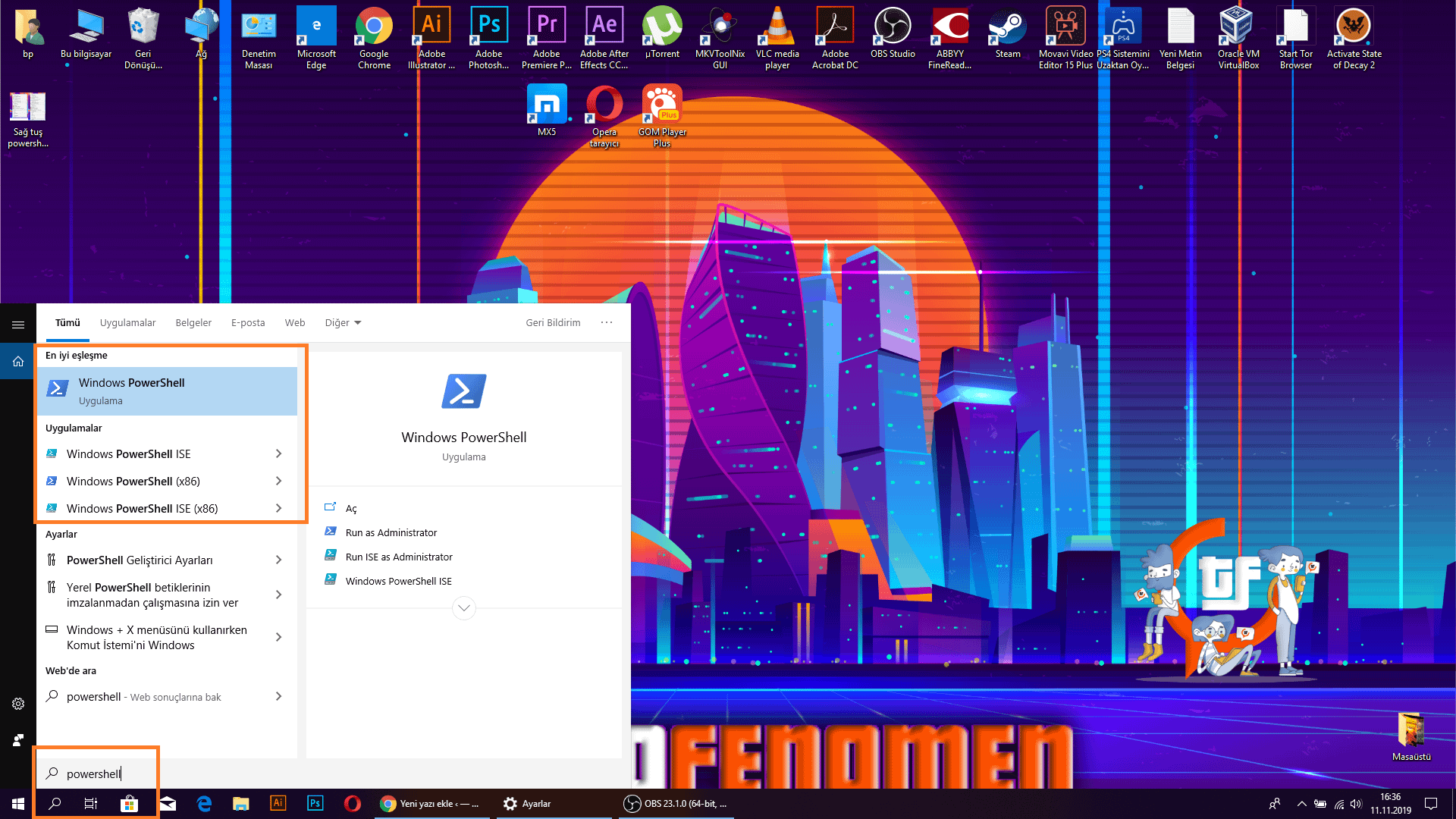This screenshot has width=1456, height=819.
Task: Open volume control in system tray
Action: 1356,804
